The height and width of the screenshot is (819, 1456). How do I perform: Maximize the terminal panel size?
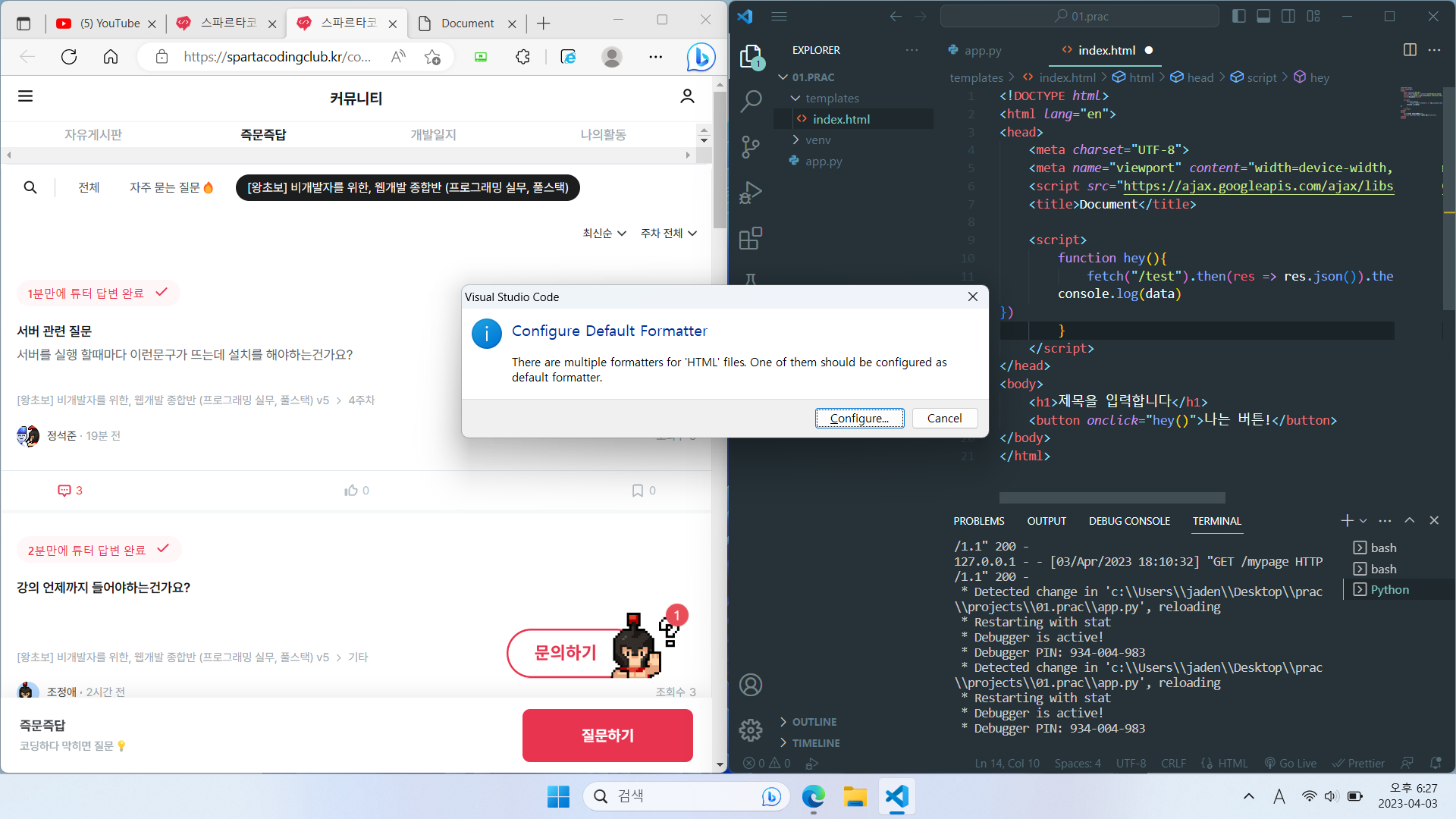[x=1409, y=520]
